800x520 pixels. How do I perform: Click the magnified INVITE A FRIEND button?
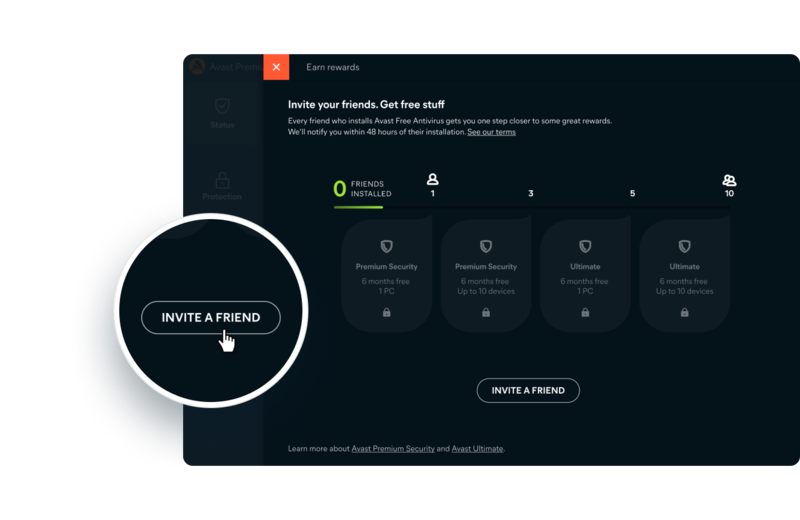(211, 317)
